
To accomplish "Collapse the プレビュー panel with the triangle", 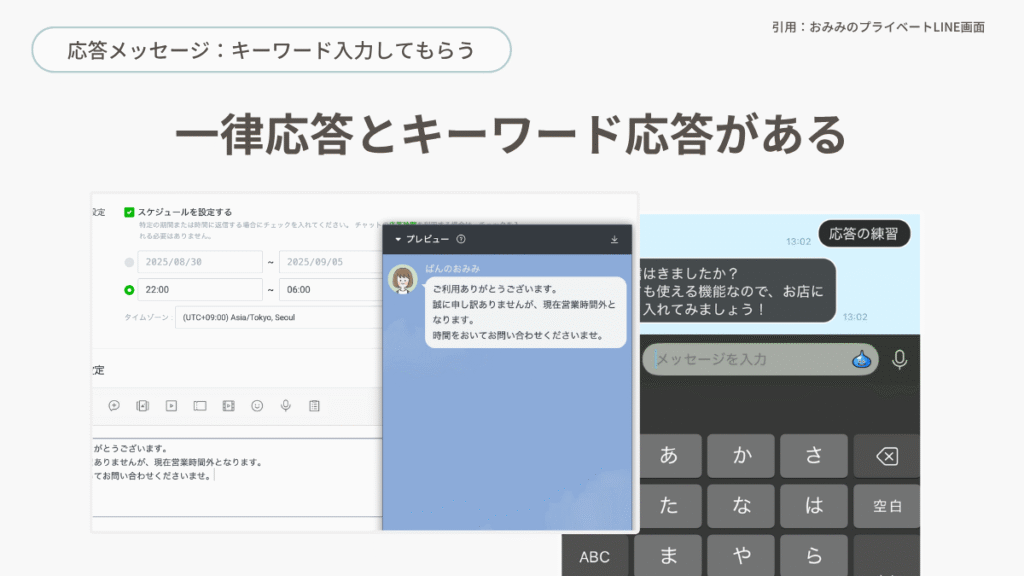I will pos(397,240).
